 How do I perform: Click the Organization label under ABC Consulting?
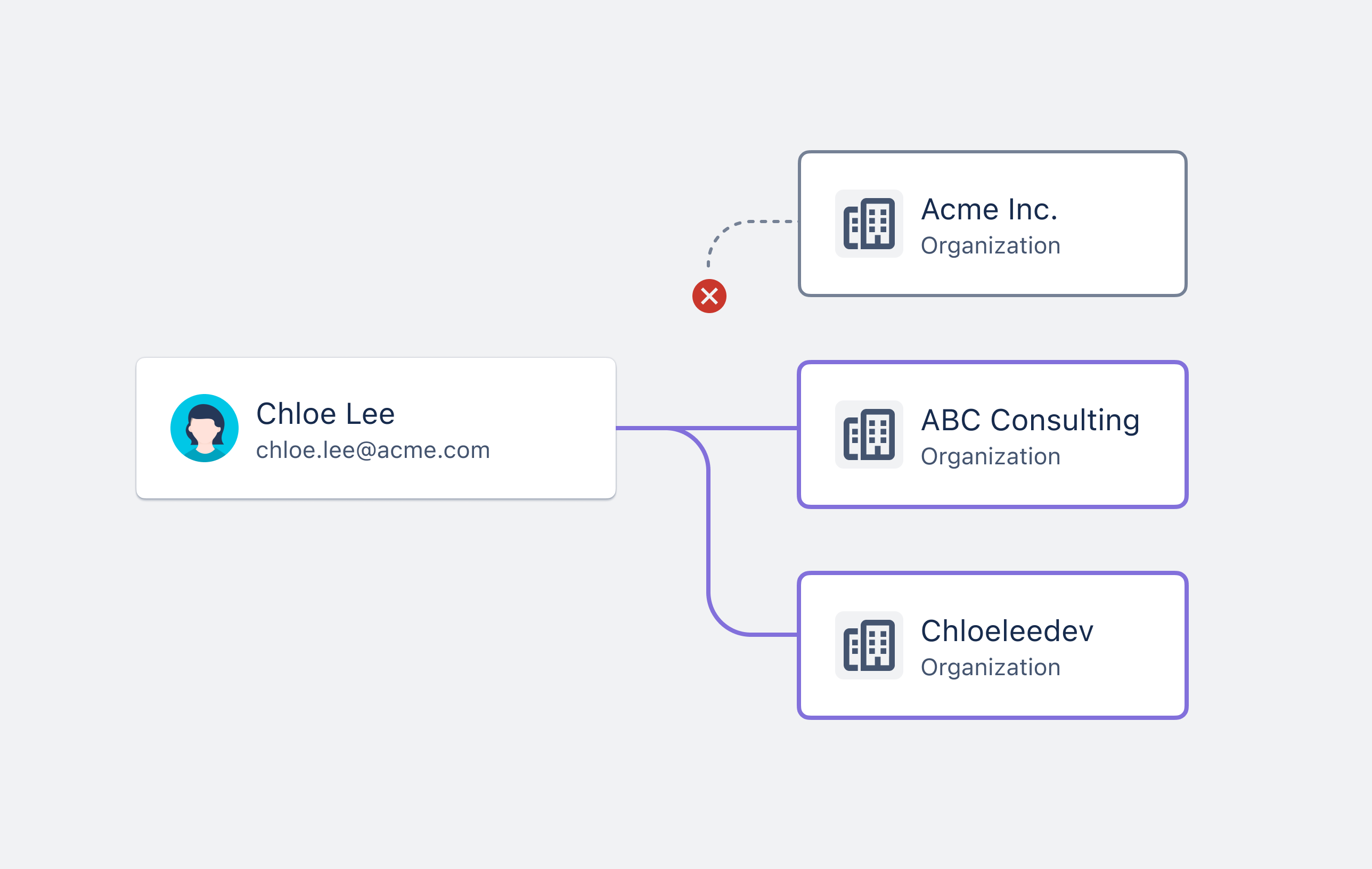point(990,456)
